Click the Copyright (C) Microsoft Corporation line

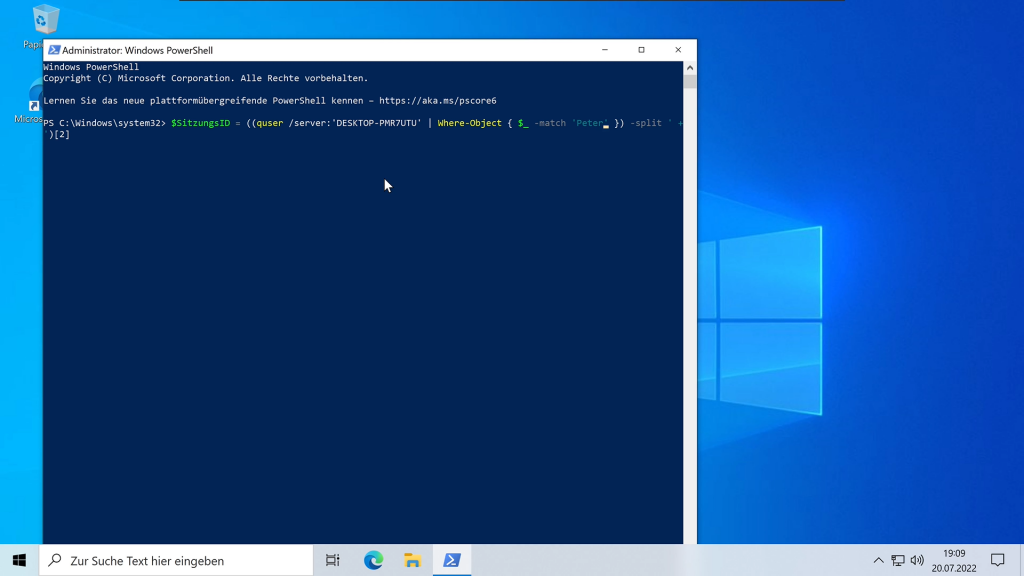pyautogui.click(x=206, y=78)
